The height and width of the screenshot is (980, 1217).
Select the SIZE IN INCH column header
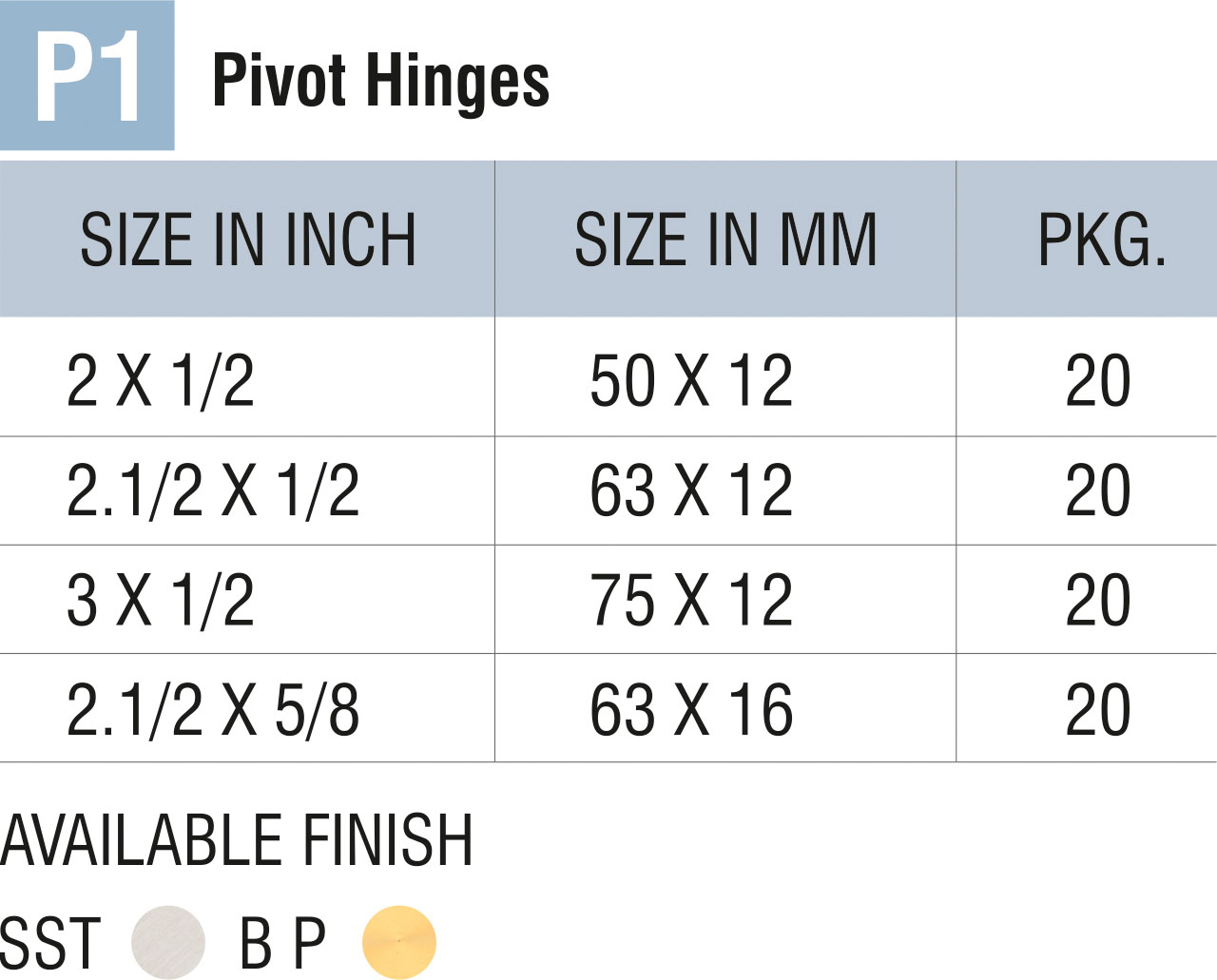[x=248, y=240]
